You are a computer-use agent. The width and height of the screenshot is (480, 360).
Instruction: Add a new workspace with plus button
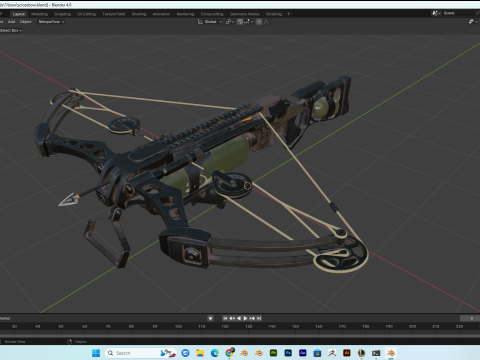click(x=289, y=14)
